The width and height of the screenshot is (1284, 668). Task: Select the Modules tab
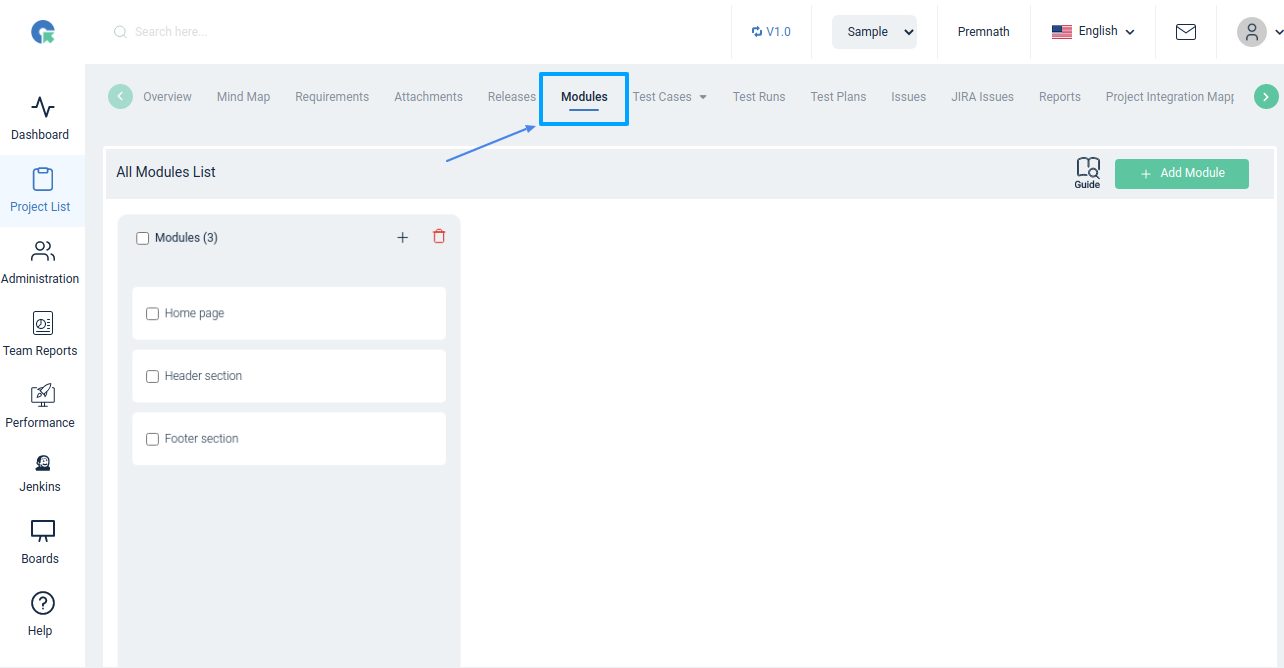[584, 97]
